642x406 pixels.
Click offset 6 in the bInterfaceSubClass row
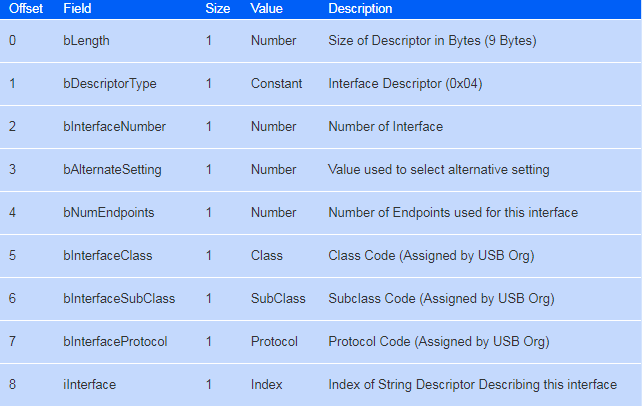pyautogui.click(x=13, y=299)
